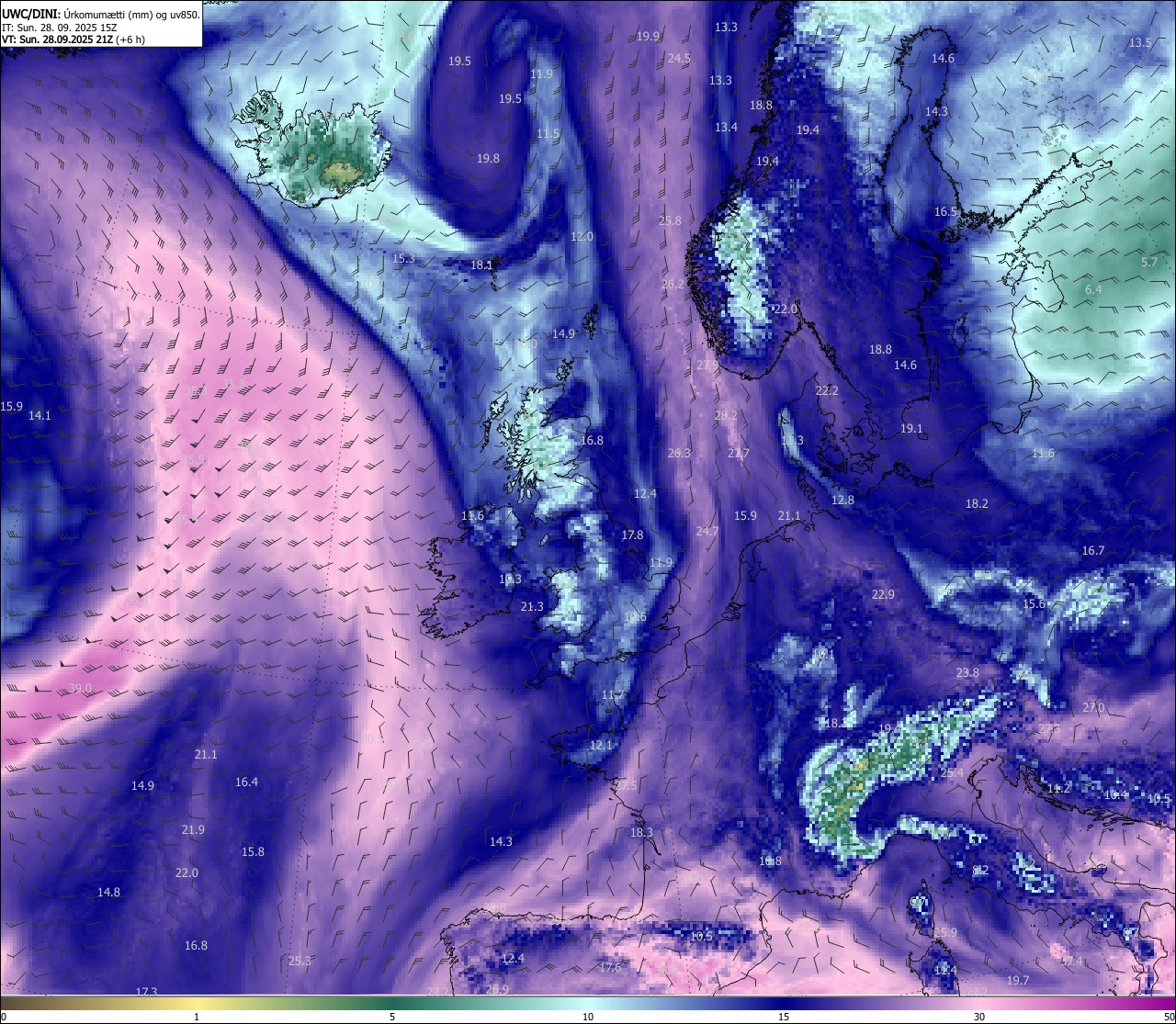Screen dimensions: 1176x1024
Task: Select the 24.5 value on the map
Action: pos(679,58)
